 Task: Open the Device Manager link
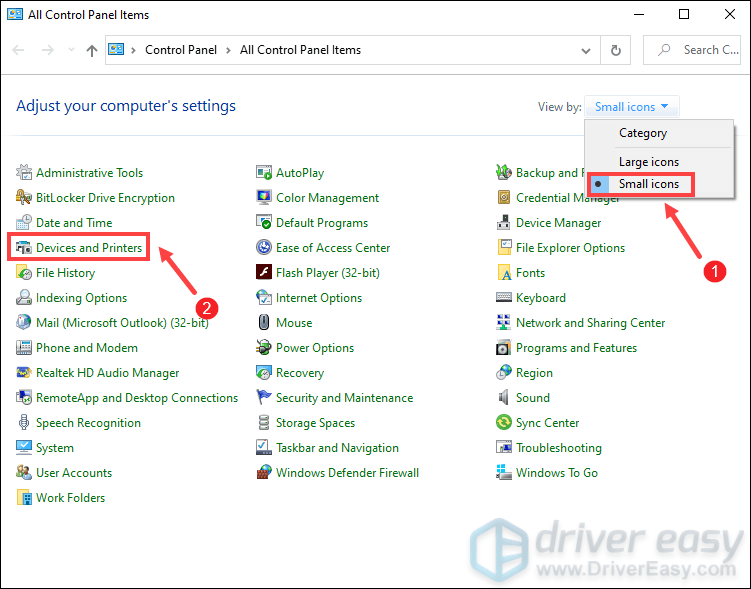pos(558,223)
